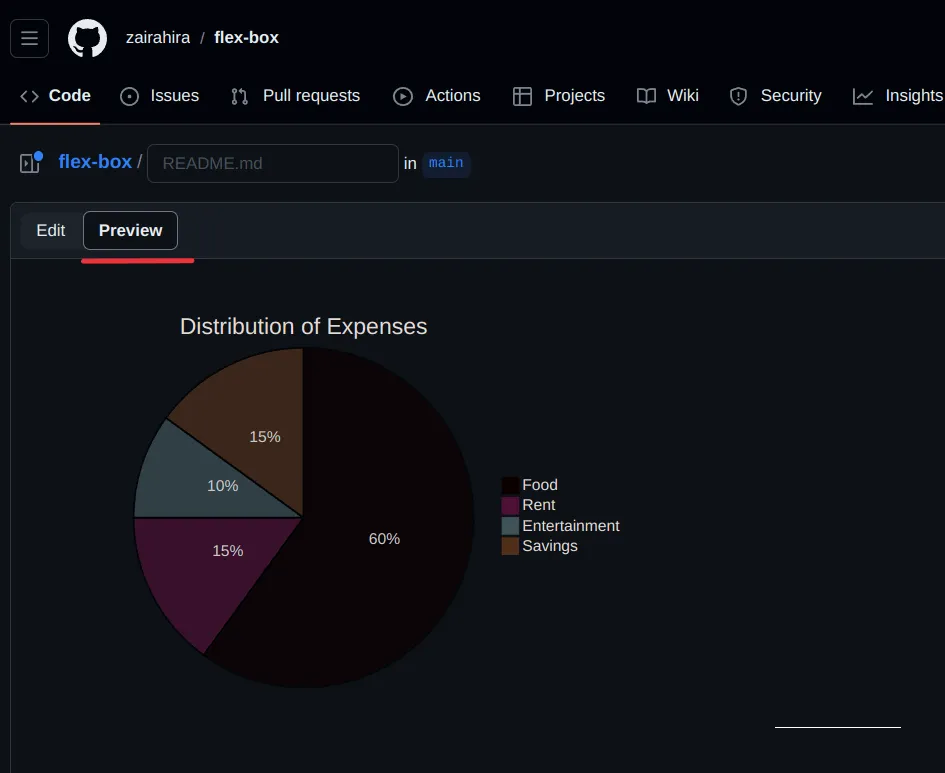Viewport: 945px width, 773px height.
Task: Click the Wiki book icon
Action: pyautogui.click(x=647, y=96)
